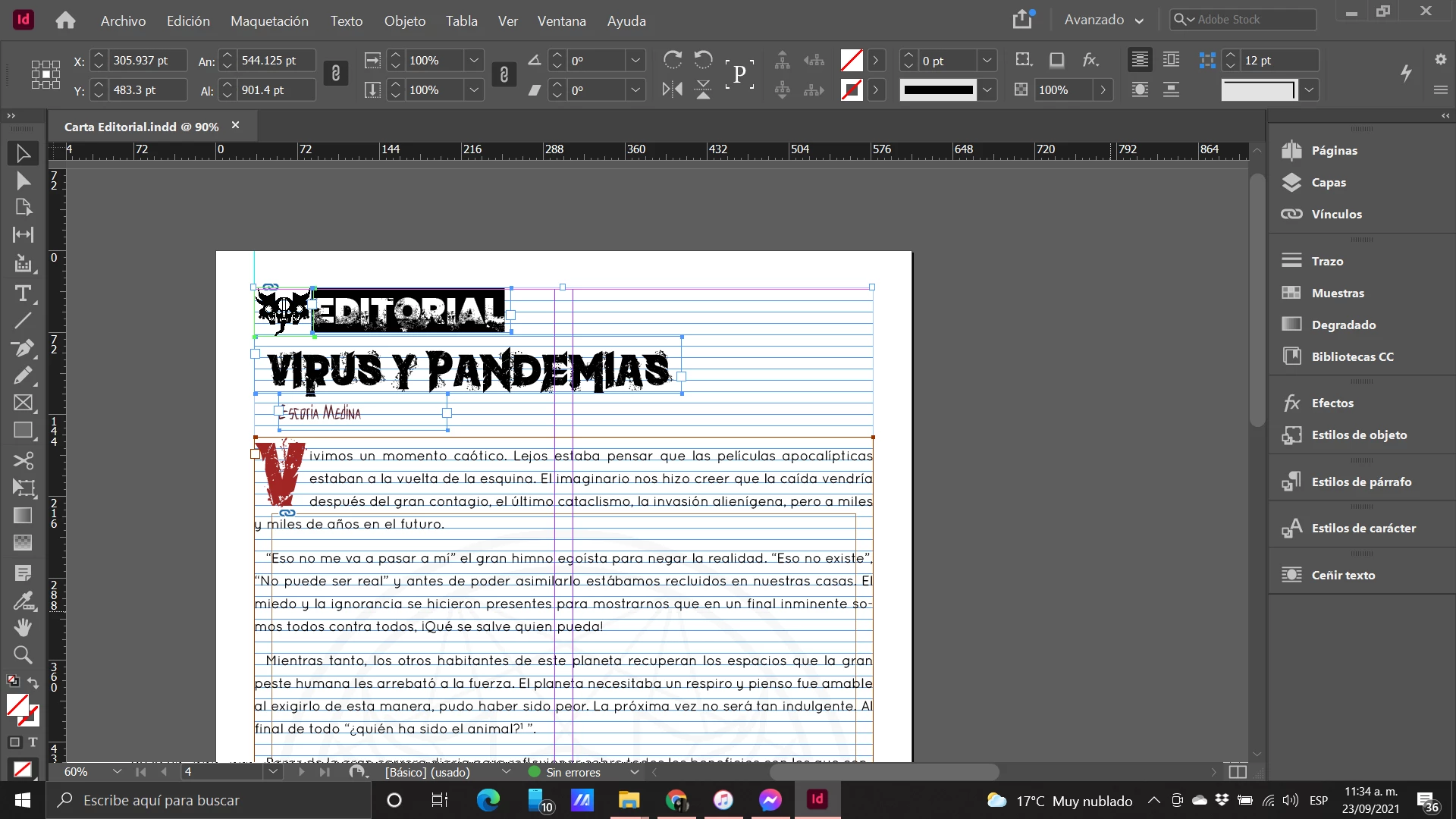
Task: Open the page number dropdown in the status bar
Action: [x=272, y=772]
